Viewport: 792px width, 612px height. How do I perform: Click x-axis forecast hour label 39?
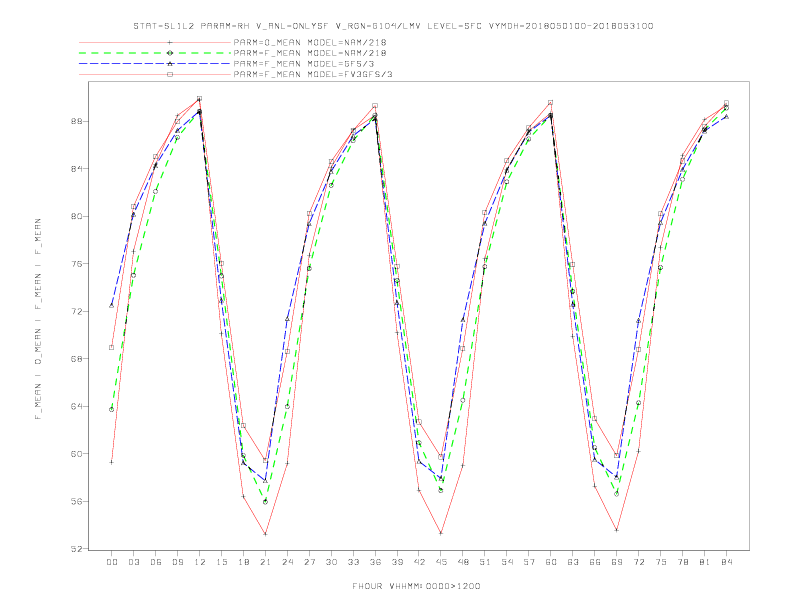[398, 562]
